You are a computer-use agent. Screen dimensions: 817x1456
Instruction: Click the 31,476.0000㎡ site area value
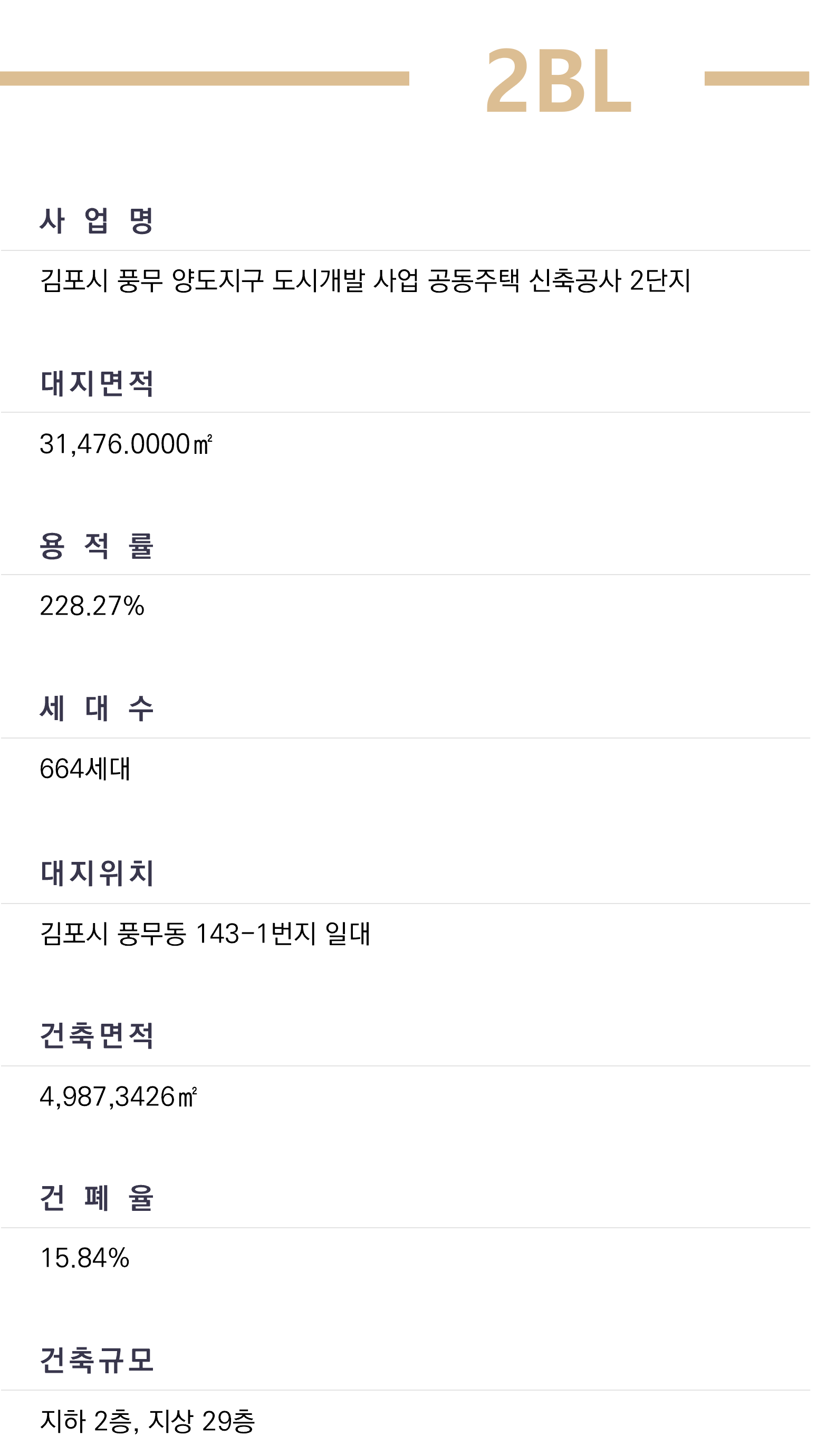click(126, 444)
